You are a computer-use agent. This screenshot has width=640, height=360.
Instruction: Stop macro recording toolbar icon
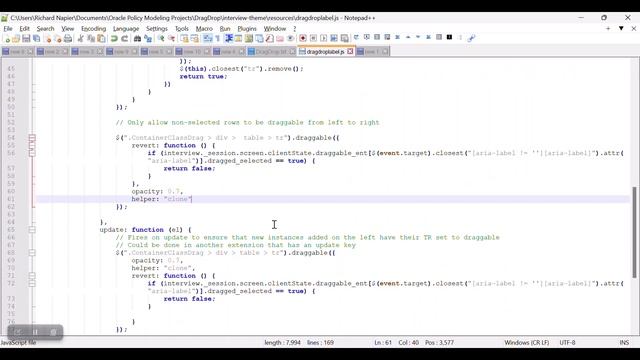313,38
